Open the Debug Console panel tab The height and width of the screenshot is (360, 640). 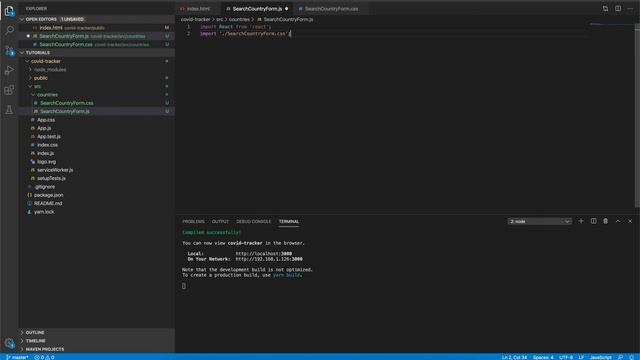coord(253,222)
